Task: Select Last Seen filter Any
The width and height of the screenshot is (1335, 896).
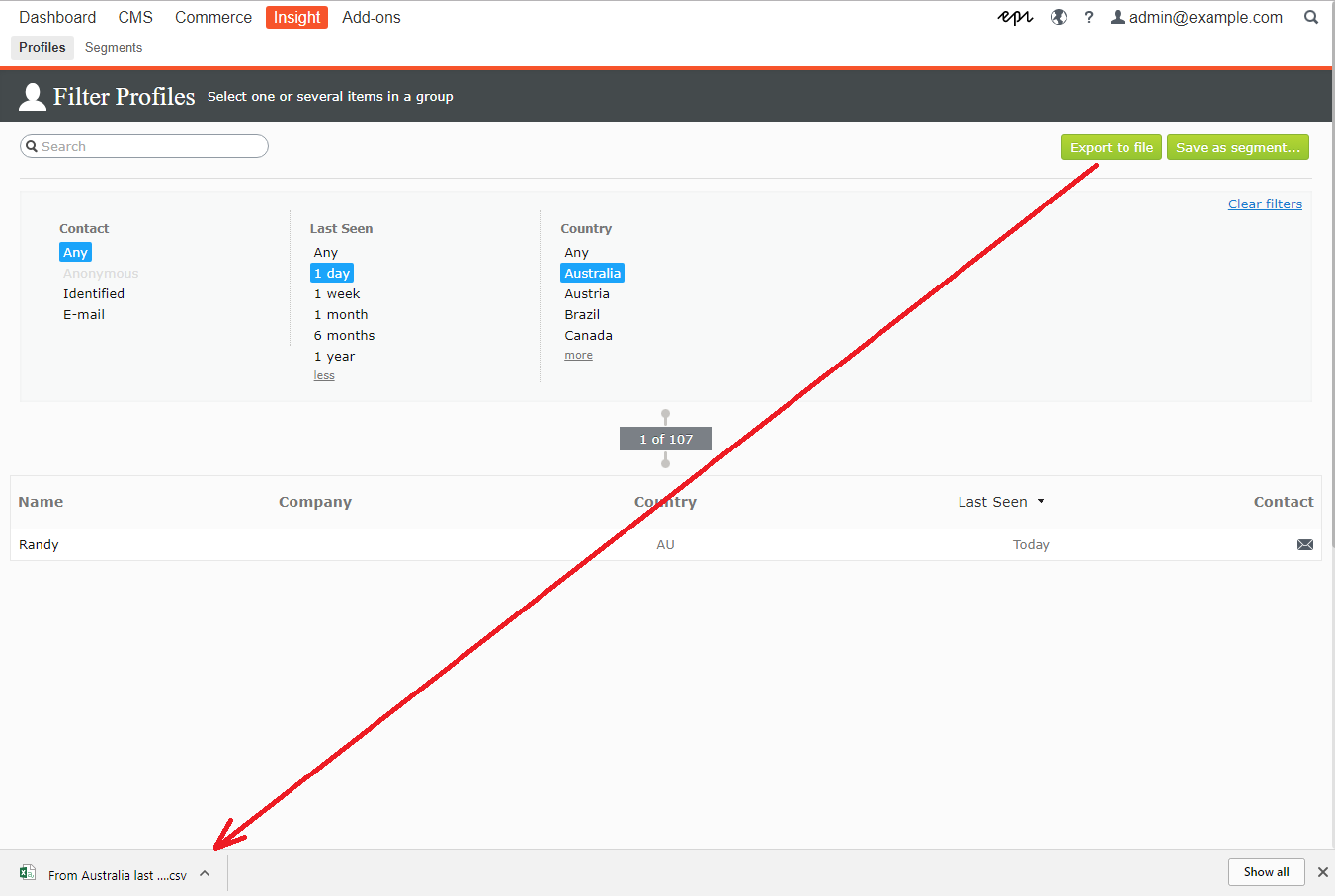Action: (x=326, y=252)
